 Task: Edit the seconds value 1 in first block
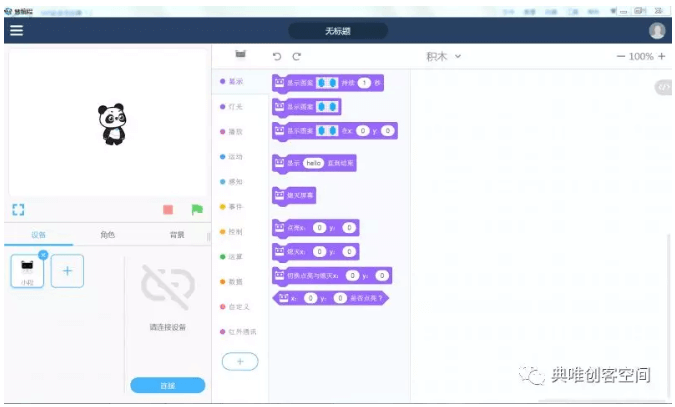click(364, 83)
